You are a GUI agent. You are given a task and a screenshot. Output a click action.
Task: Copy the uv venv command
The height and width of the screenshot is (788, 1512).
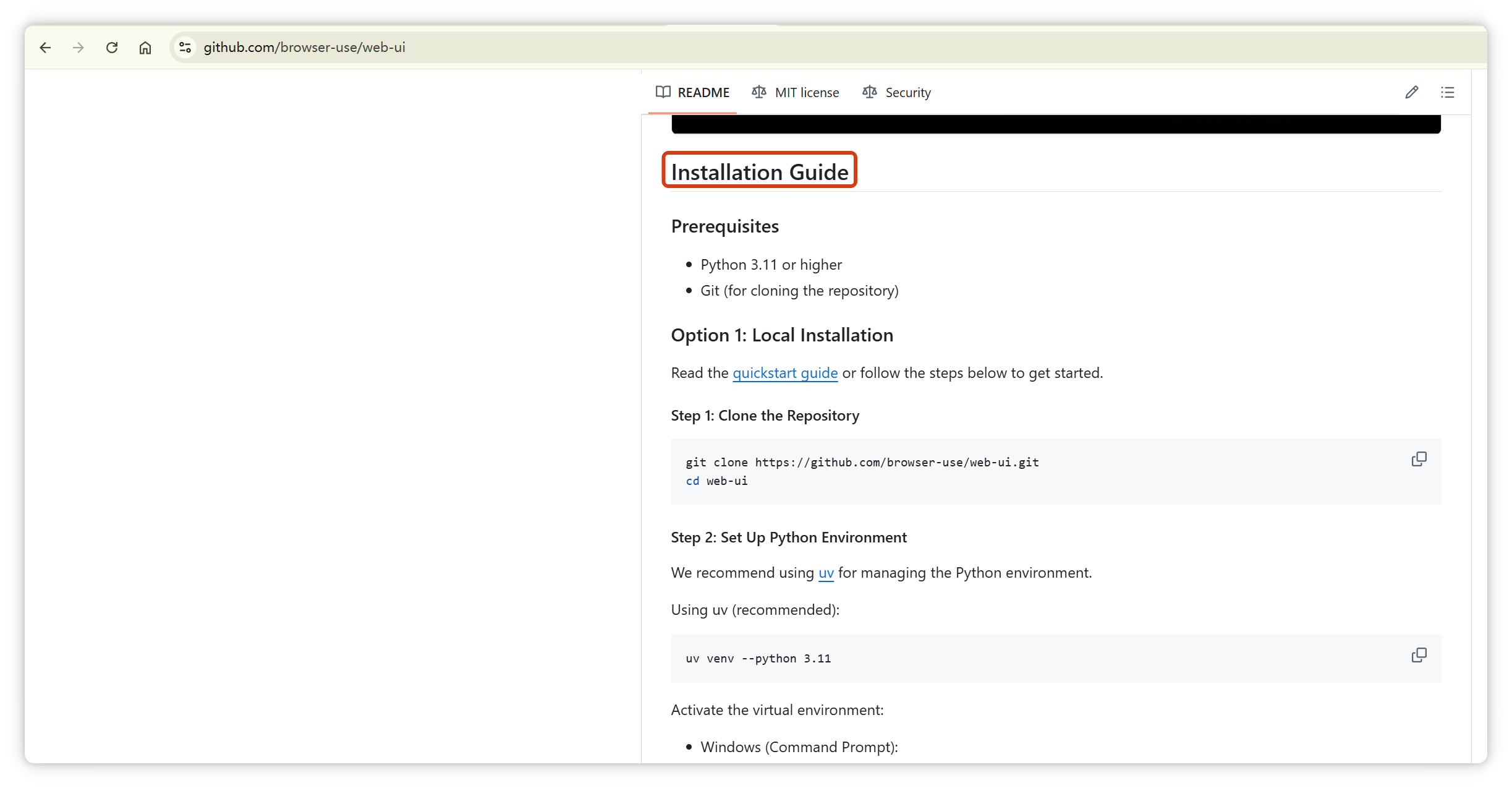coord(1419,655)
